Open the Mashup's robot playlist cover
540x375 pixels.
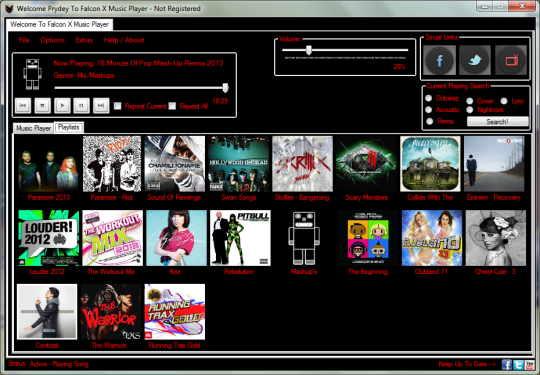[304, 238]
